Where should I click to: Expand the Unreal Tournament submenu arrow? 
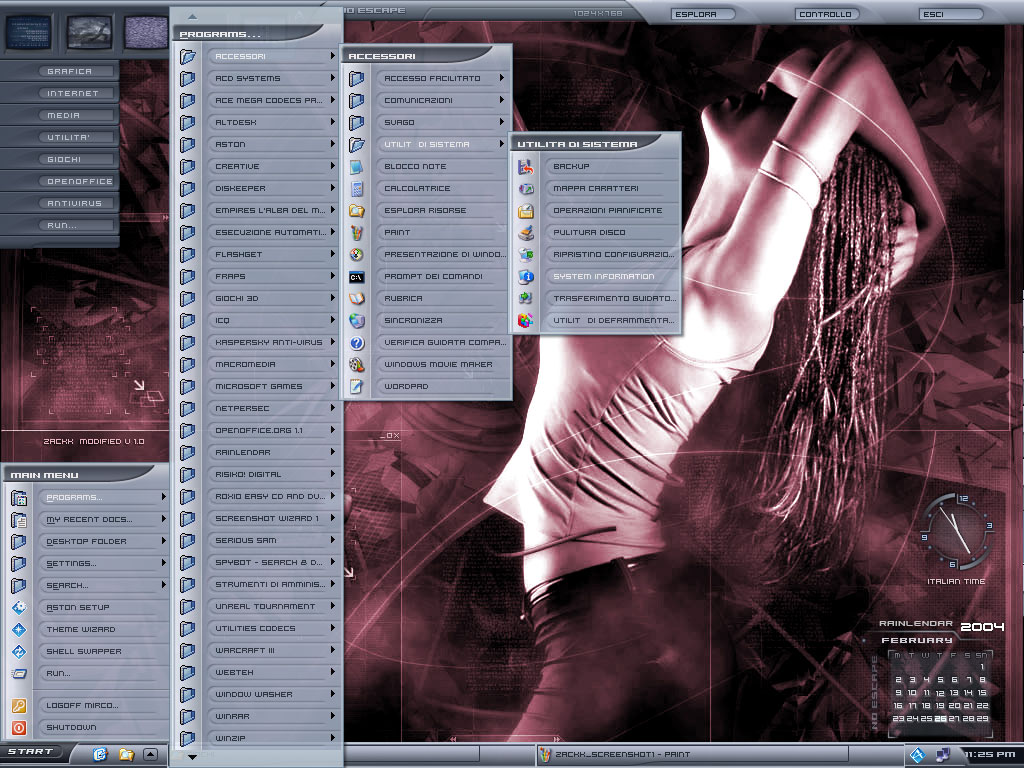(x=332, y=606)
